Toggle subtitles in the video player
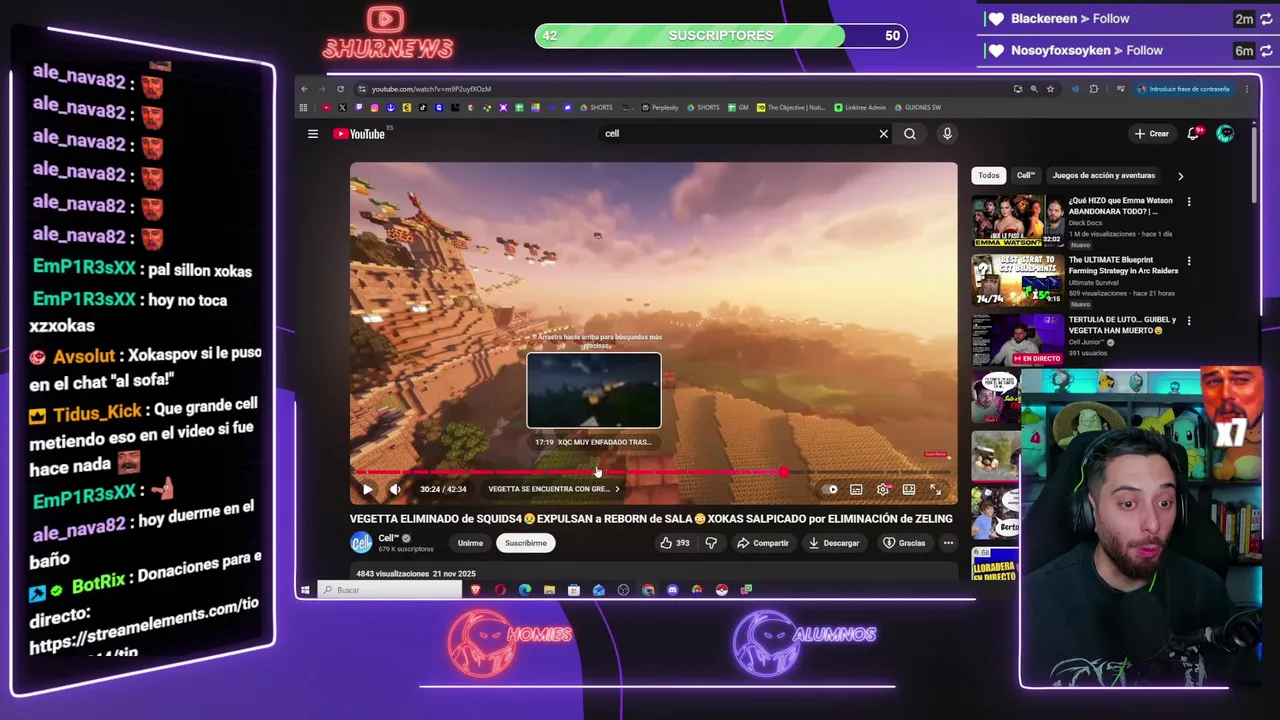 tap(856, 489)
